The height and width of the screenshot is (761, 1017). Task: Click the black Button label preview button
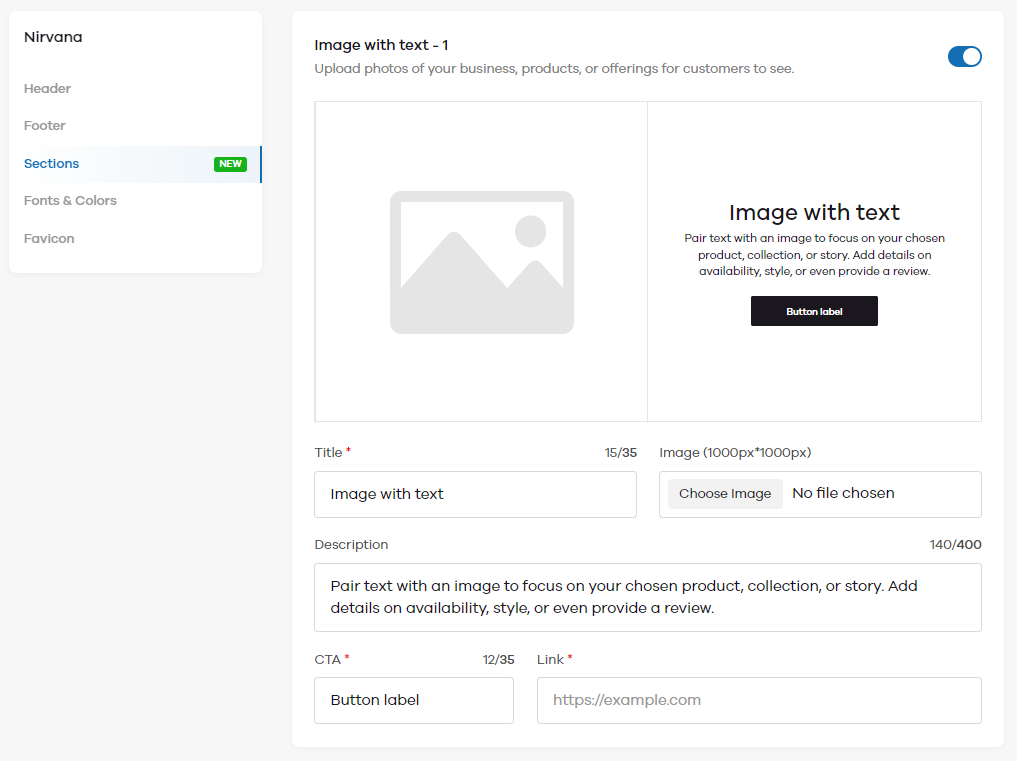click(814, 311)
